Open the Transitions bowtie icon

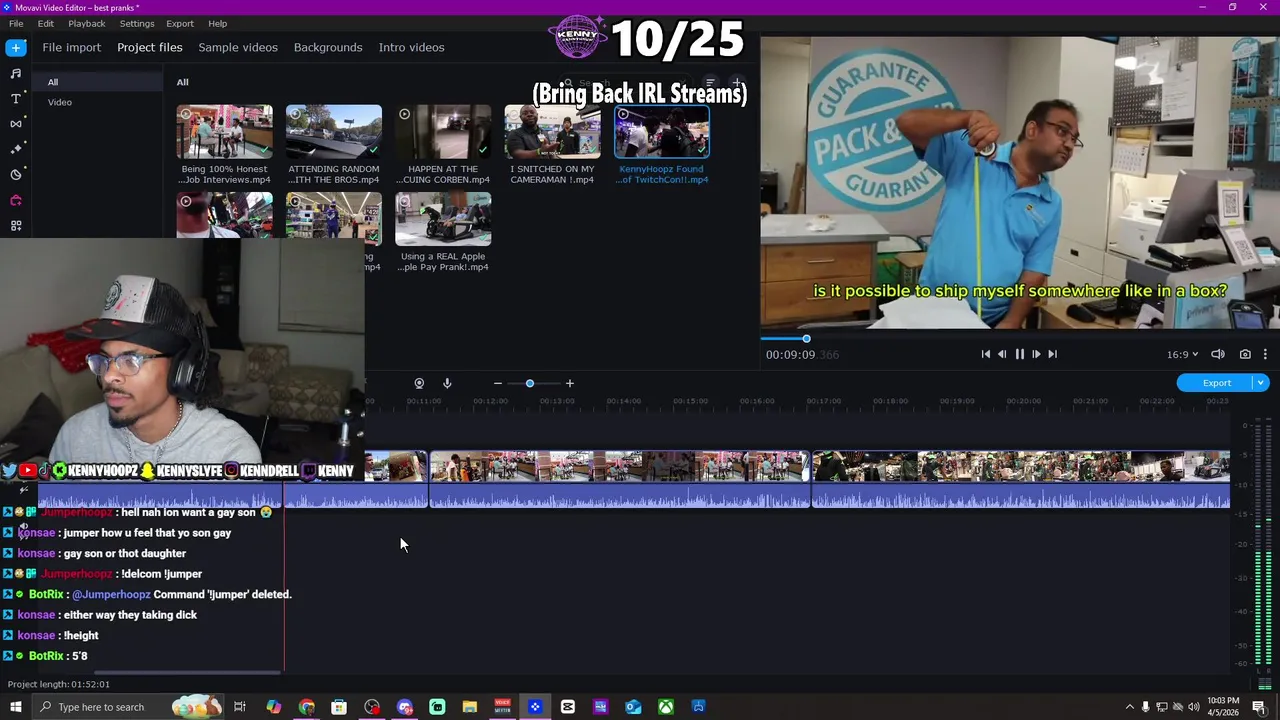(15, 124)
